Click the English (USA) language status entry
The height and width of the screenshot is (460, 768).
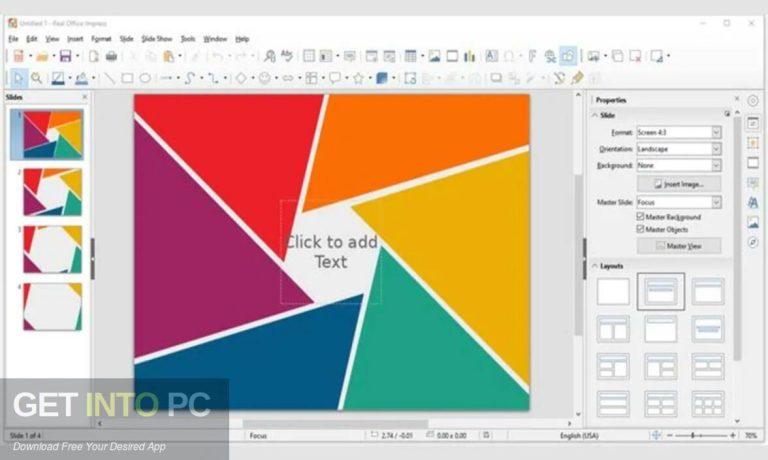pyautogui.click(x=579, y=435)
